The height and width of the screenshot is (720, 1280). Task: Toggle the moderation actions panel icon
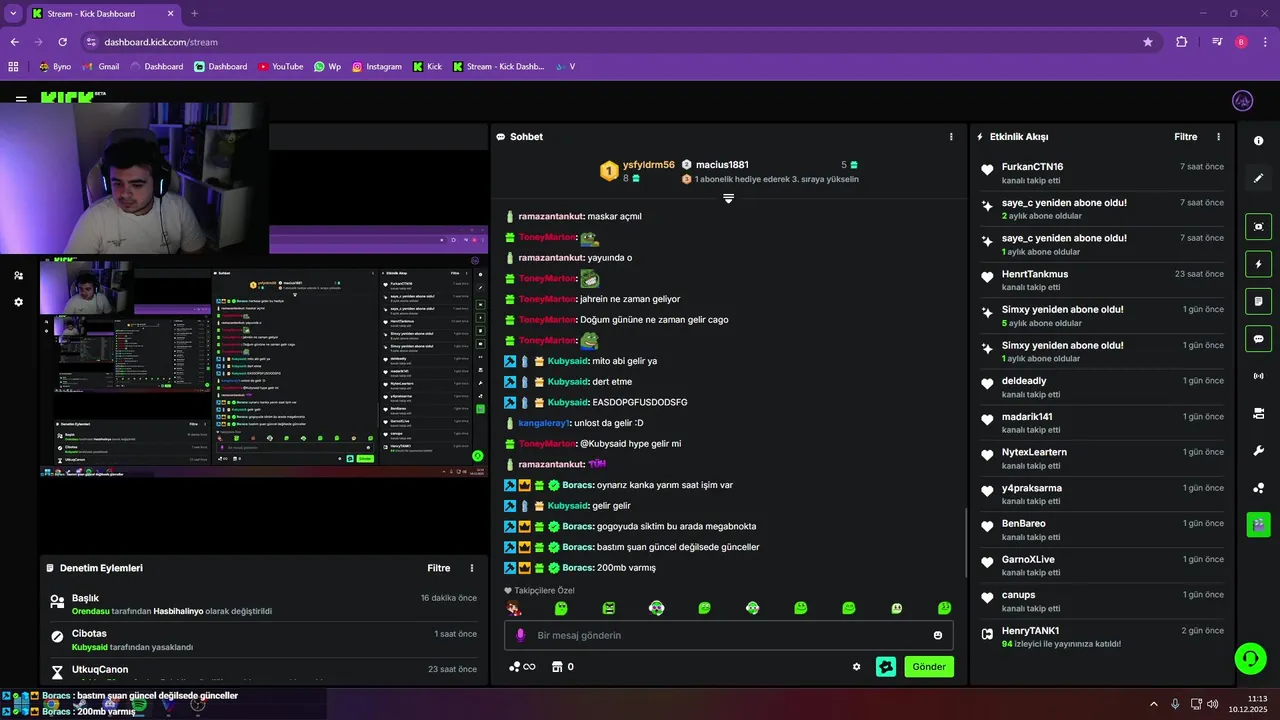(1258, 301)
